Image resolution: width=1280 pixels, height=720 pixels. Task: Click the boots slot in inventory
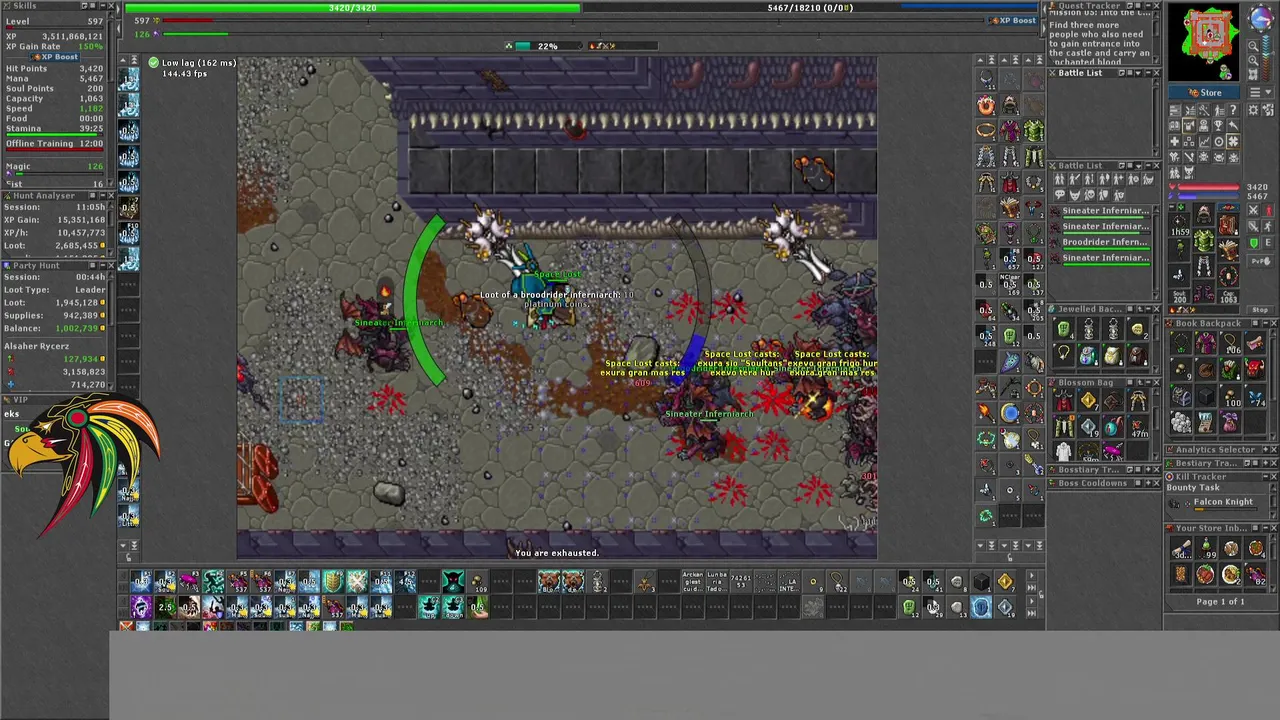[x=1204, y=291]
